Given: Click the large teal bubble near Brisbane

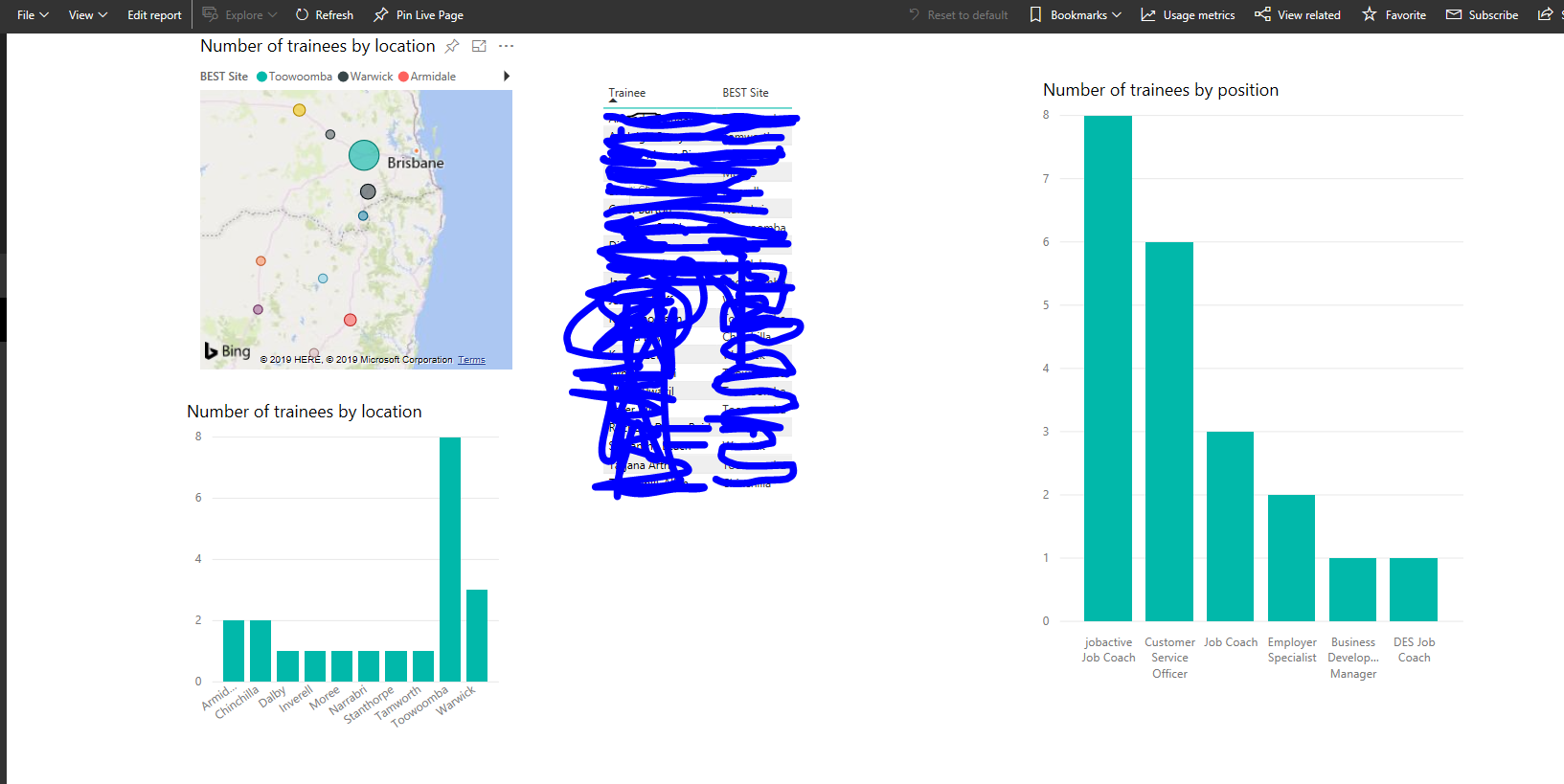Looking at the screenshot, I should tap(364, 155).
